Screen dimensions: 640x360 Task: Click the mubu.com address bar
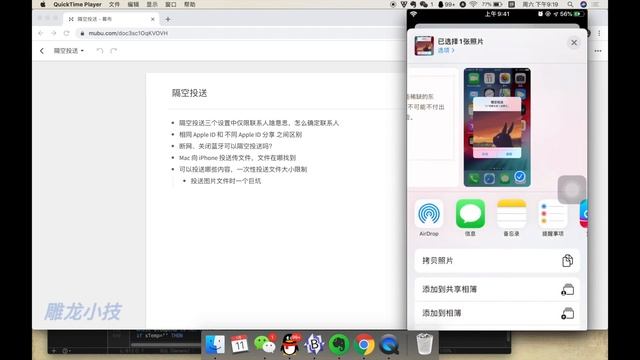241,33
